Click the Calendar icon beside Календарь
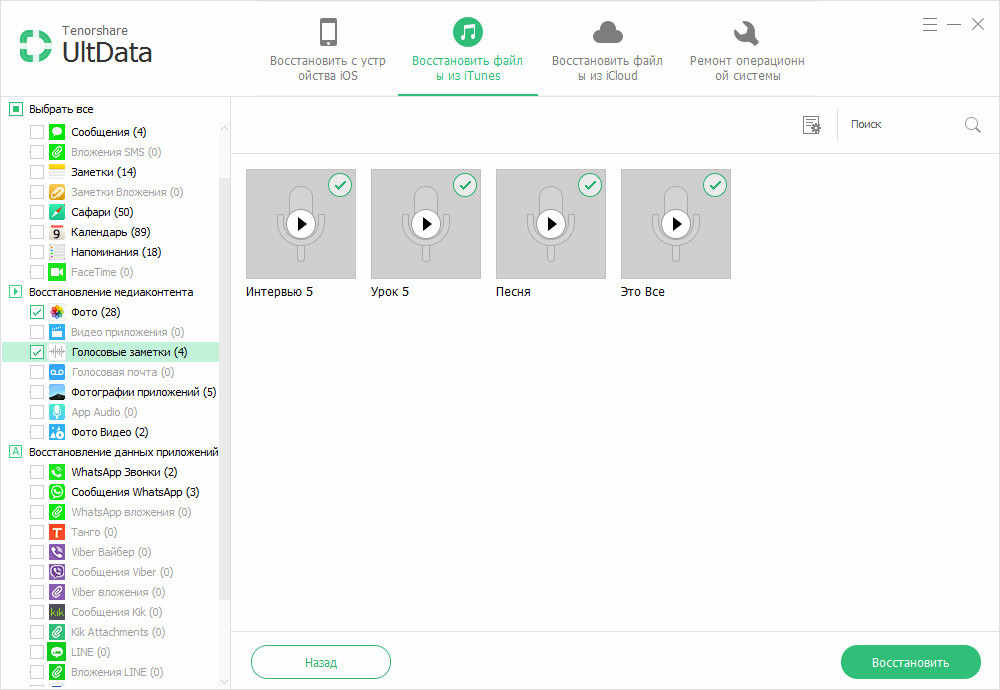 point(57,231)
